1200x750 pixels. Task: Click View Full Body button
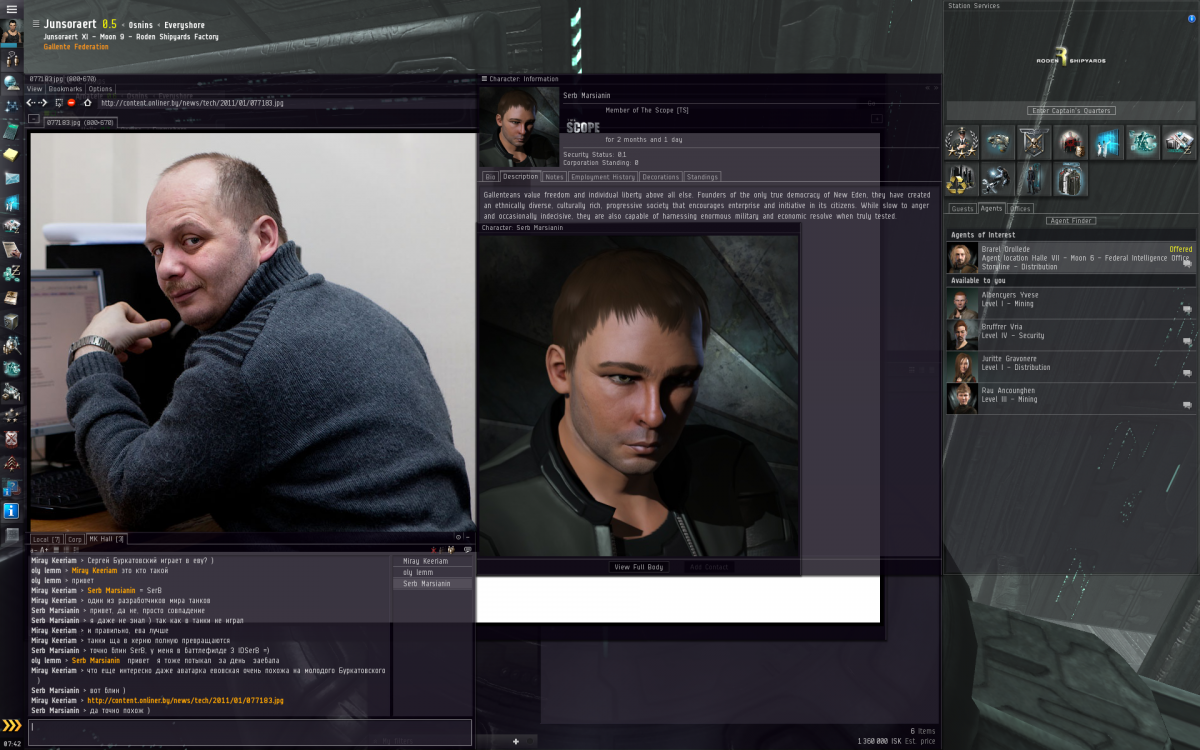pos(639,567)
